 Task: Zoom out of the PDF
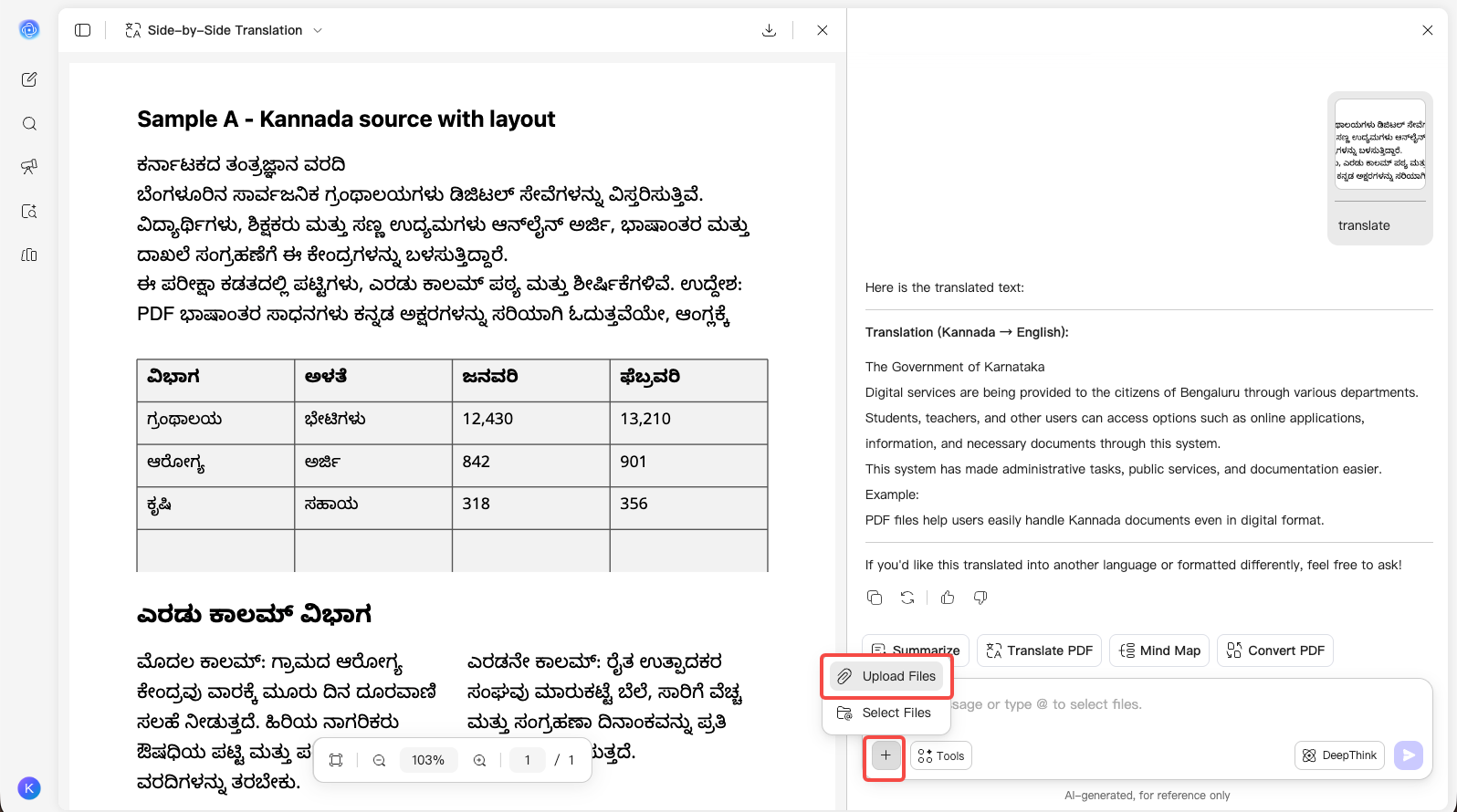click(380, 760)
